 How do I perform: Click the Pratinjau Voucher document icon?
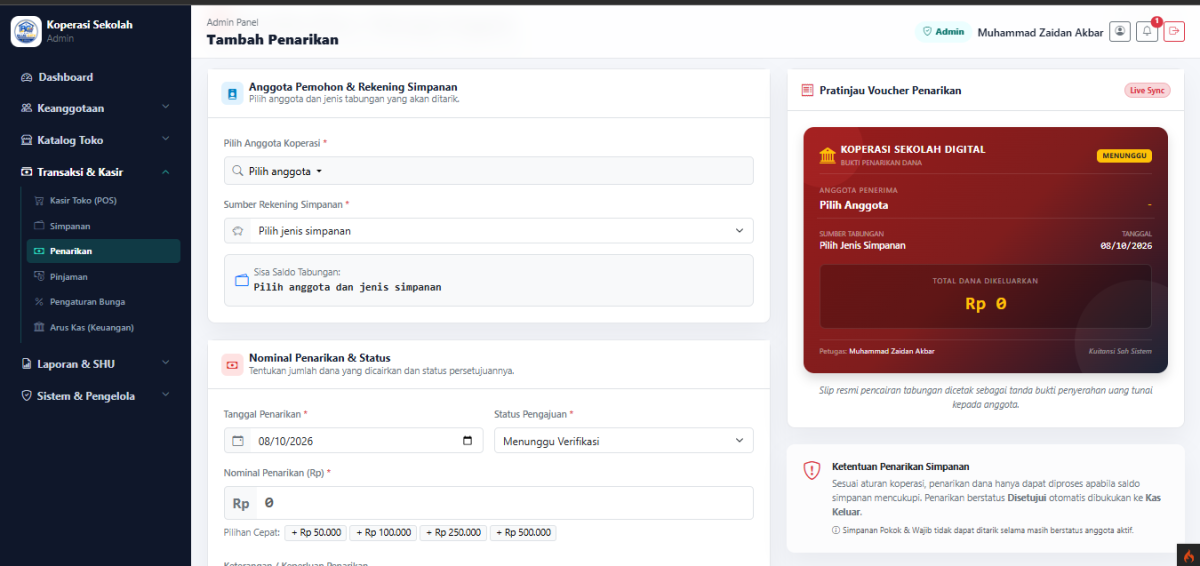807,90
